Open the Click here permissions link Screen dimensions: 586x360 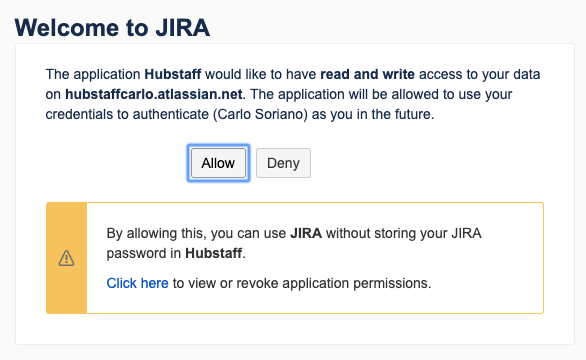(138, 283)
